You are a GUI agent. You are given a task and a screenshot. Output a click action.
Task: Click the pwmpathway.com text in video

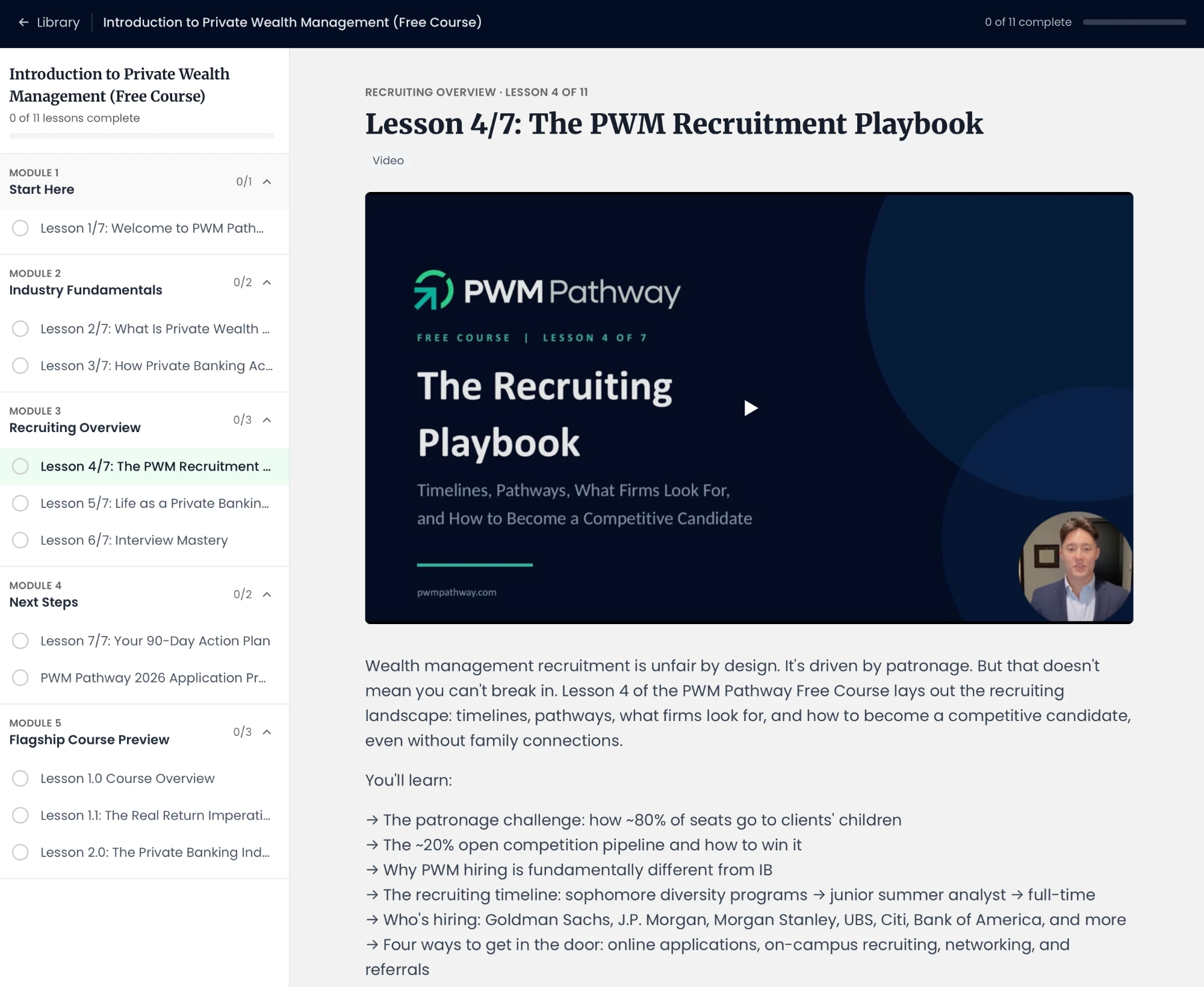coord(457,592)
